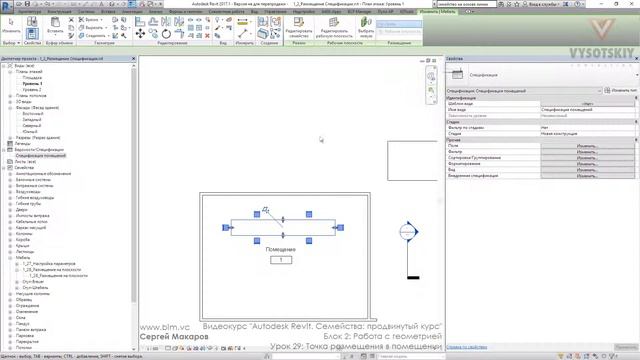This screenshot has height=360, width=640.
Task: Select Спецификация помещений in project browser
Action: click(40, 156)
